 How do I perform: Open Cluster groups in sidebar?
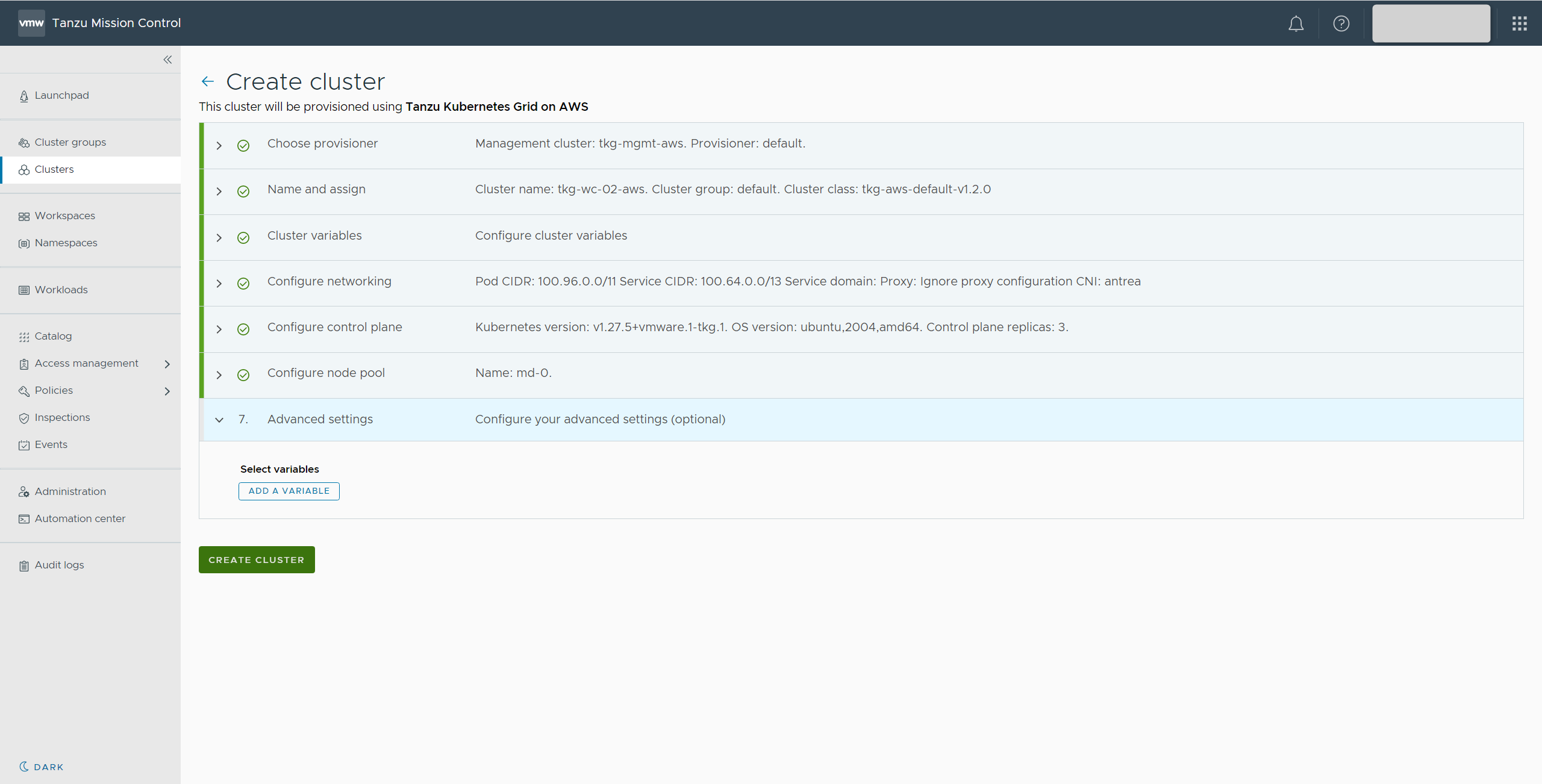(x=70, y=142)
